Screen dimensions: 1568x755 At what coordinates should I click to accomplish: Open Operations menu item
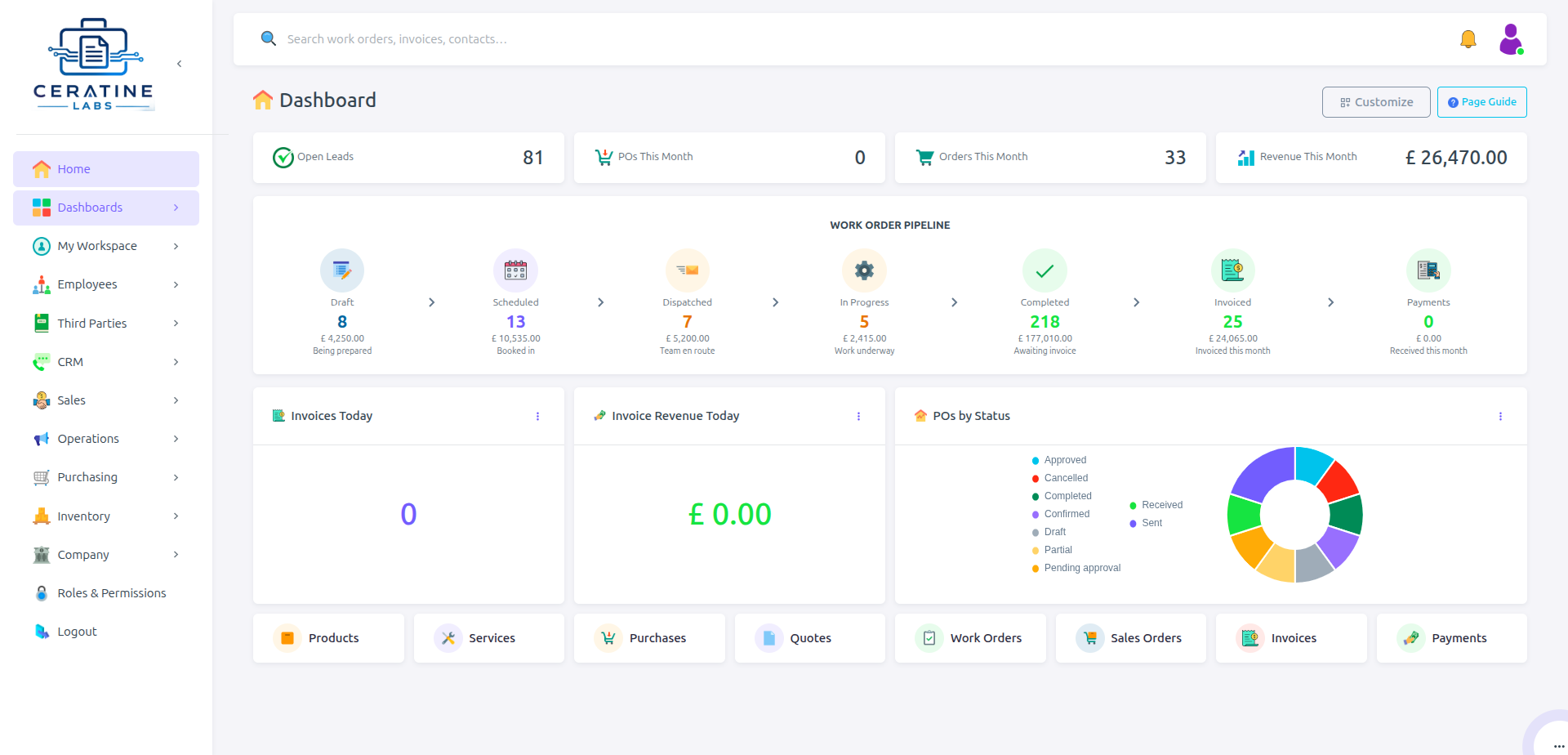pyautogui.click(x=106, y=439)
